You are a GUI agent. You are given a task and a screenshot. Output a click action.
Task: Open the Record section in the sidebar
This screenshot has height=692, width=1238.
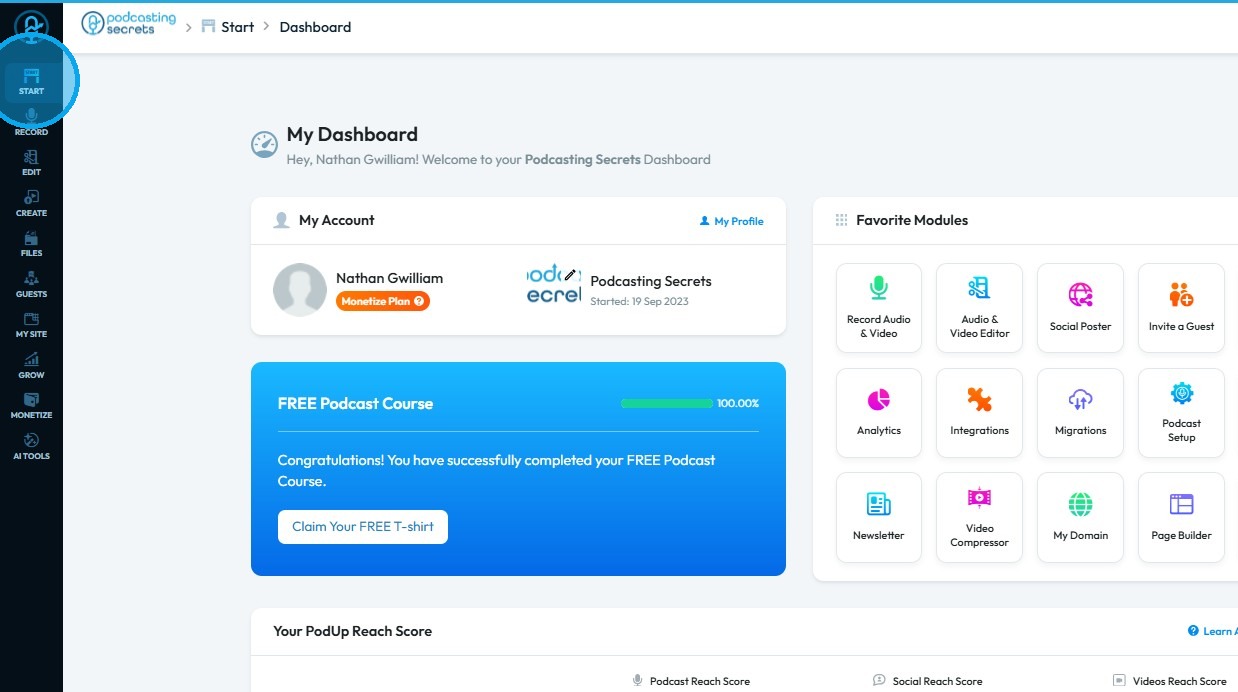(31, 123)
